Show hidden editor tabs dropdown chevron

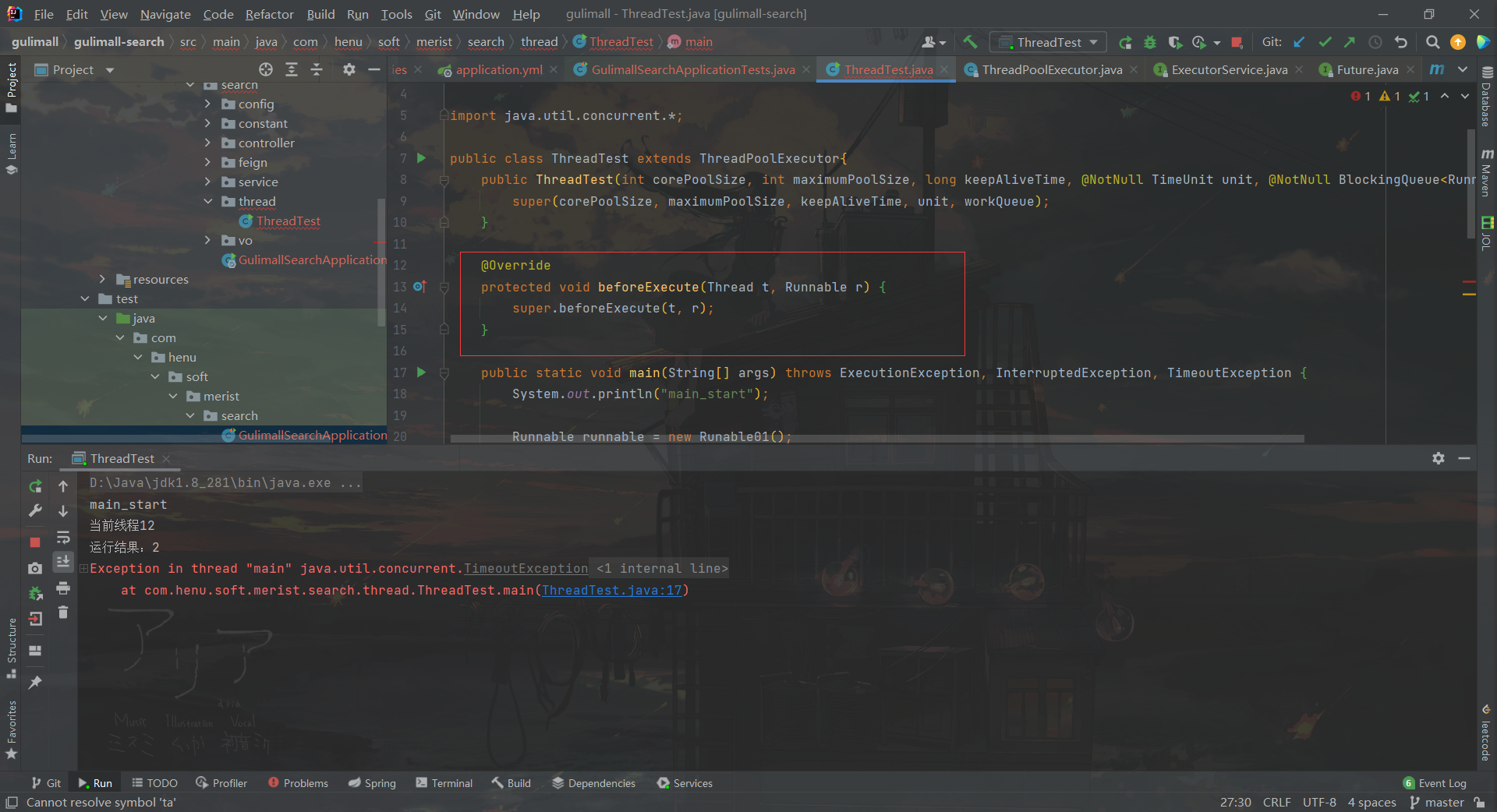click(x=1463, y=69)
